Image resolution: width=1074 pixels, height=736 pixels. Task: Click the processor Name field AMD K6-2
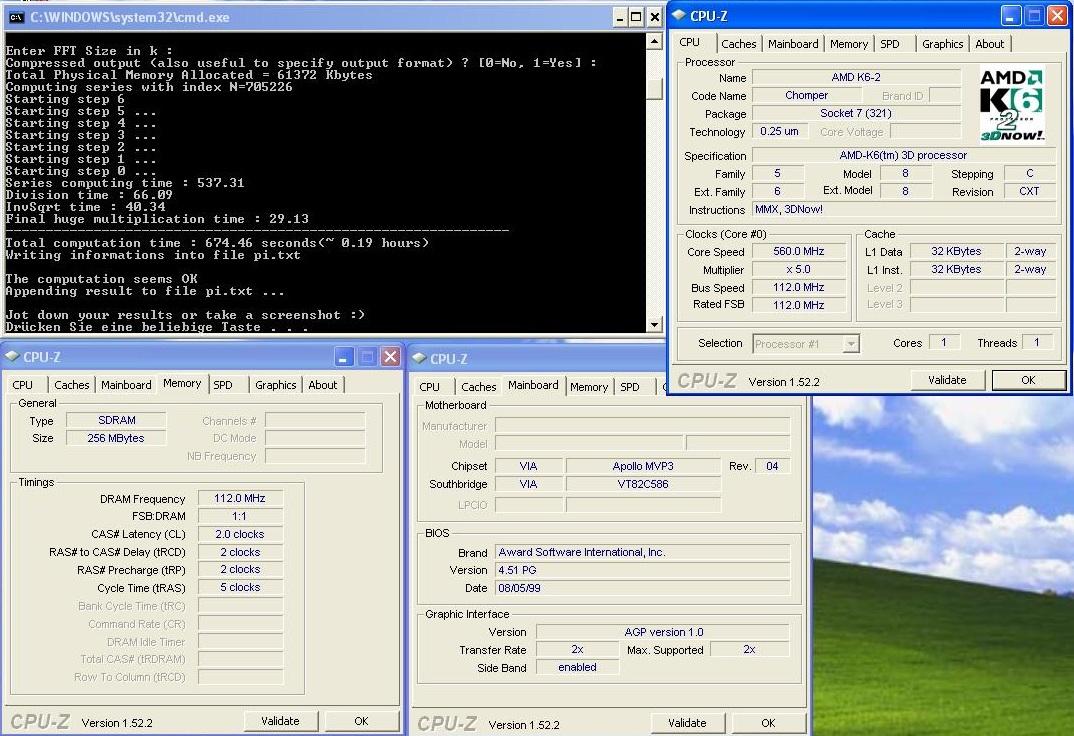pyautogui.click(x=856, y=77)
